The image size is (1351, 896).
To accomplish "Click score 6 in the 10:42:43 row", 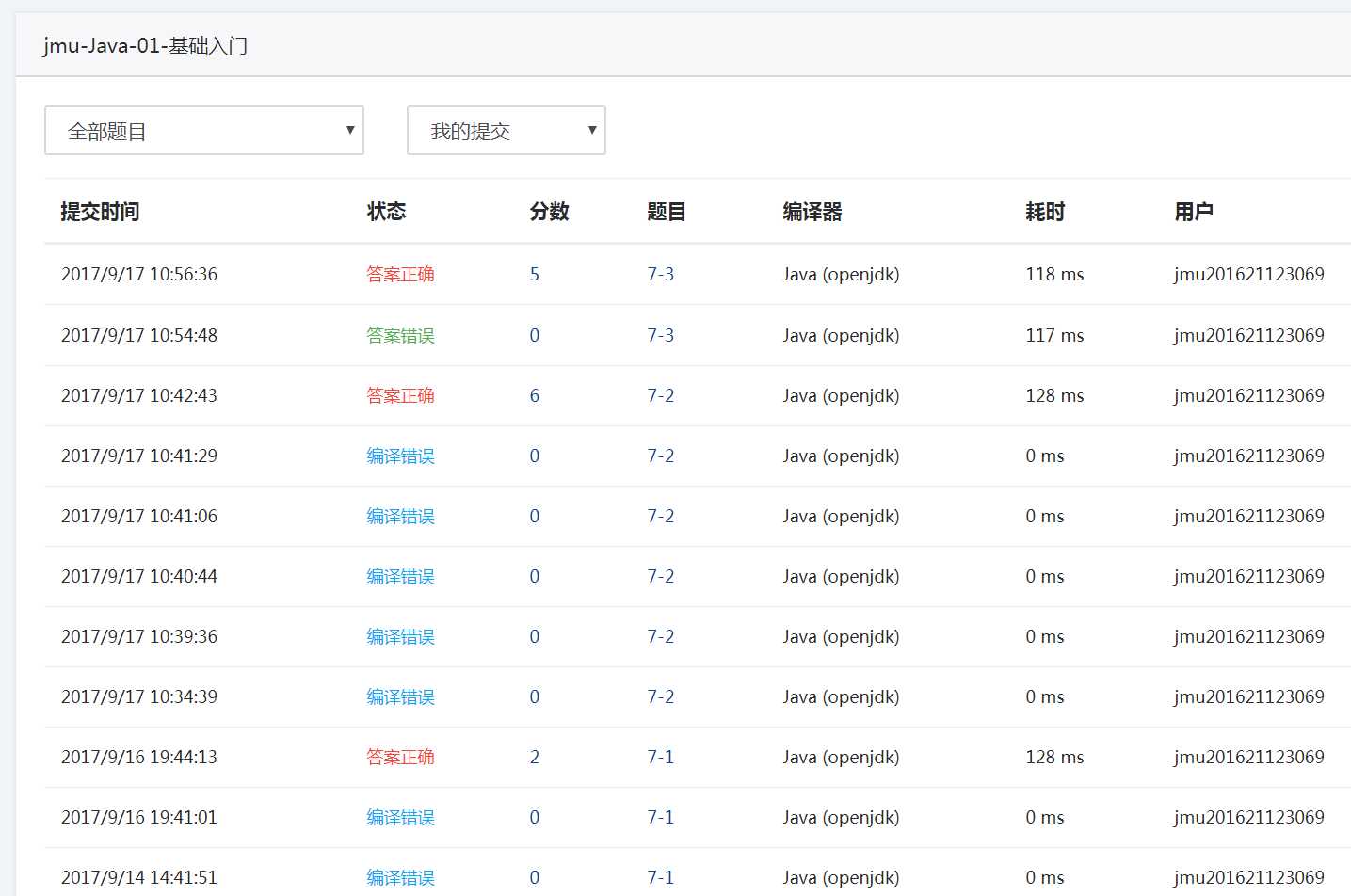I will (x=535, y=395).
